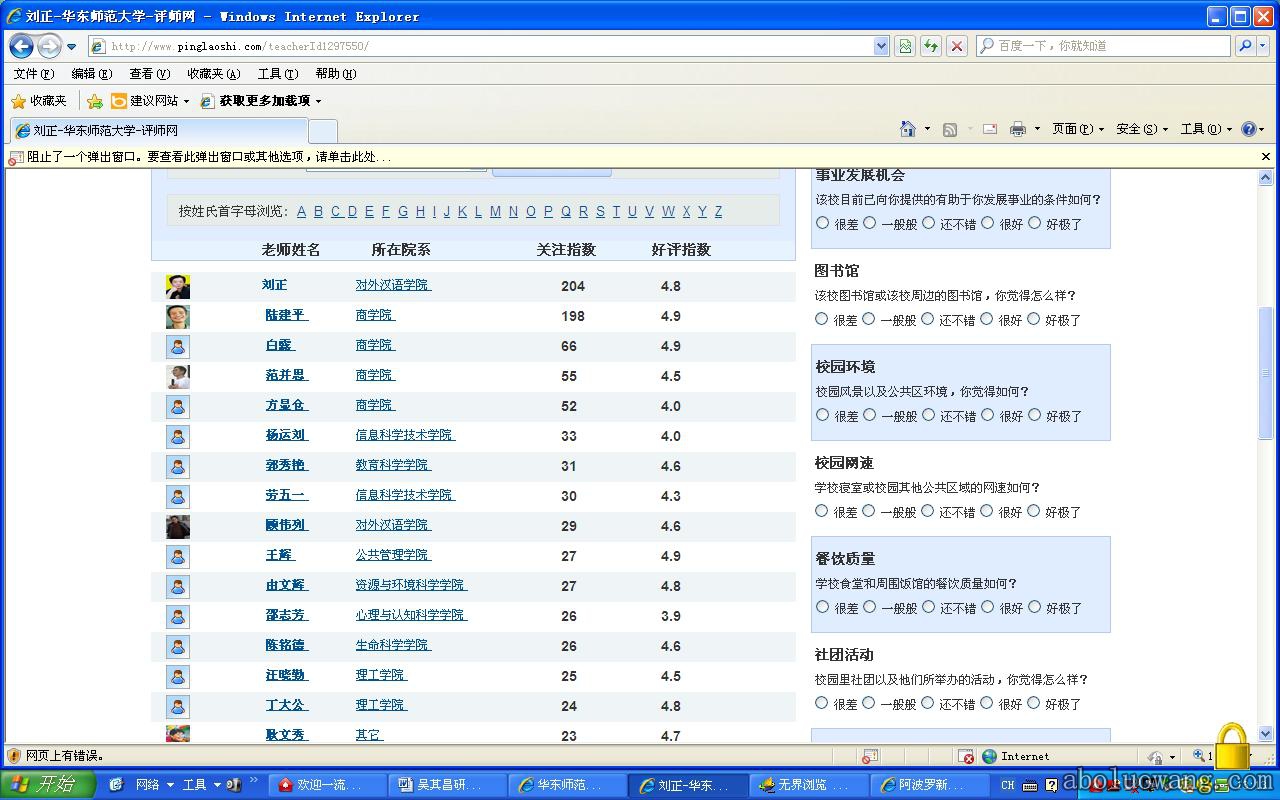Open compatibility view icon beside address bar

(x=905, y=46)
